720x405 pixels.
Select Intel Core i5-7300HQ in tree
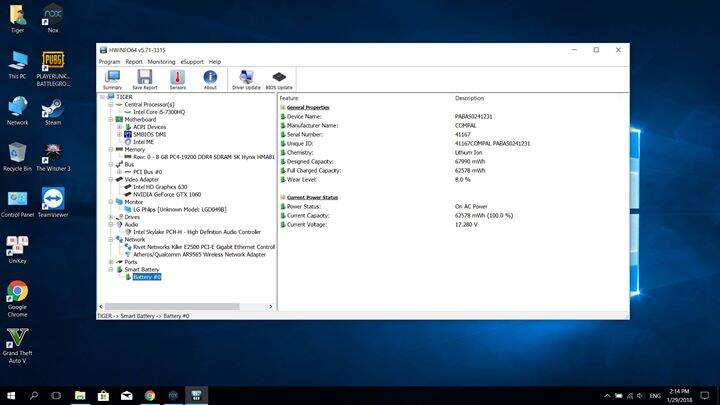pos(160,111)
